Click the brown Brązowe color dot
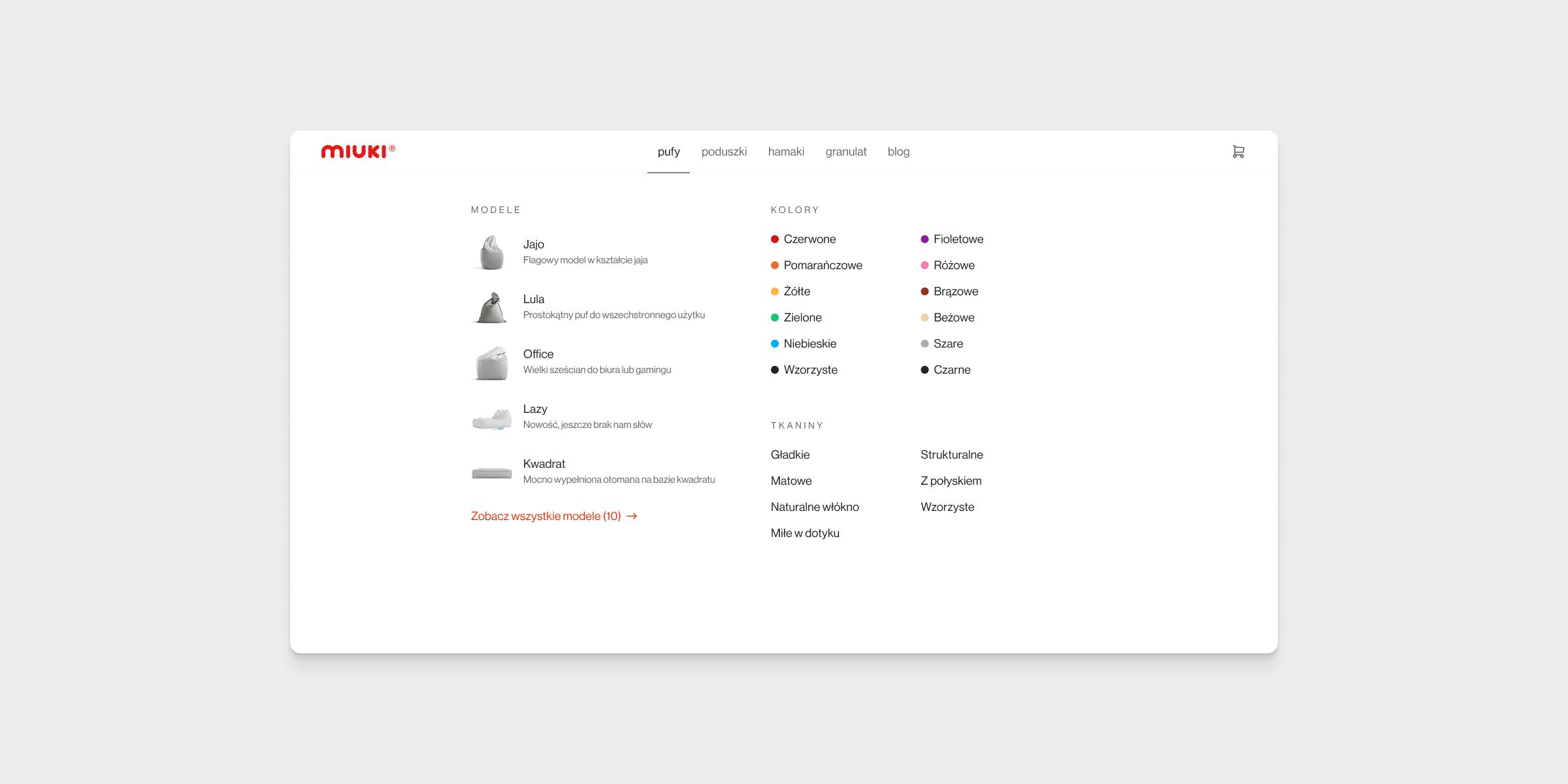This screenshot has width=1568, height=784. tap(924, 291)
